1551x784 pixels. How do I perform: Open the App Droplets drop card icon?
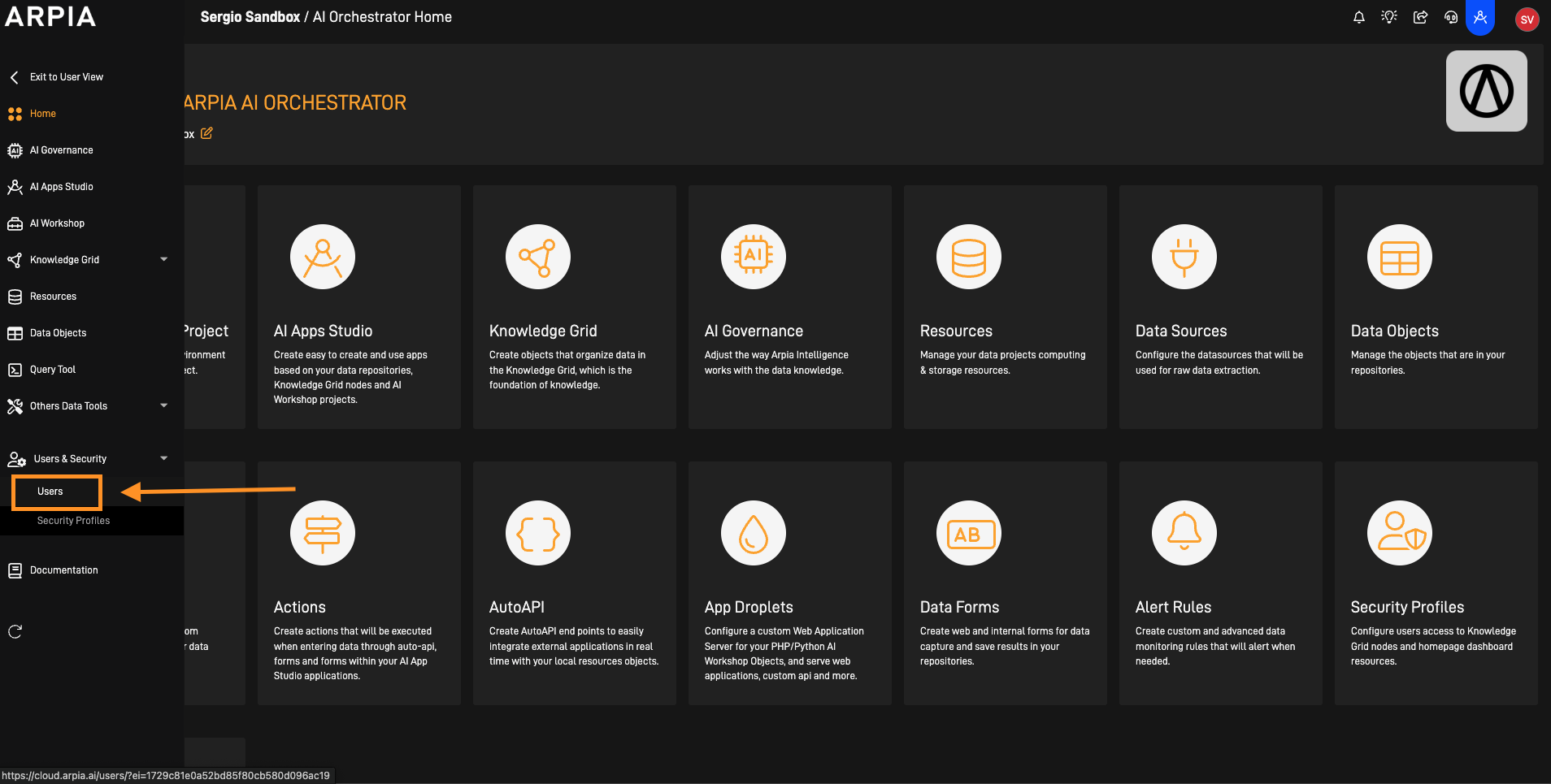(754, 533)
